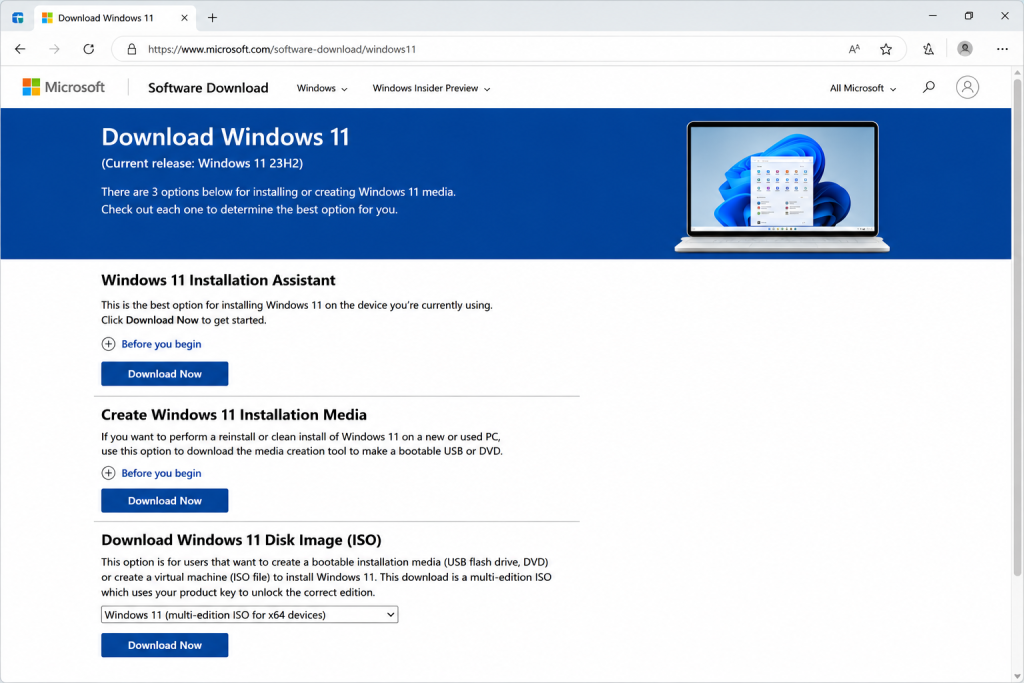Close the Download Windows 11 tab
The height and width of the screenshot is (683, 1024).
(184, 18)
